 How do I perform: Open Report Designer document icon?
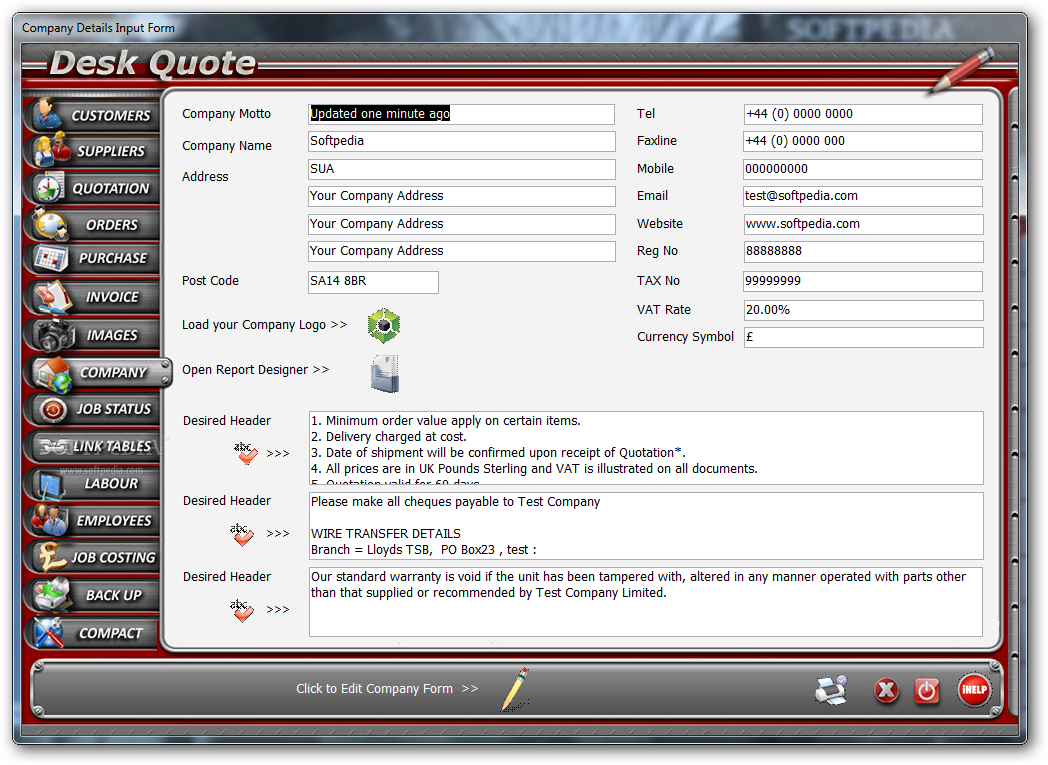click(x=385, y=373)
